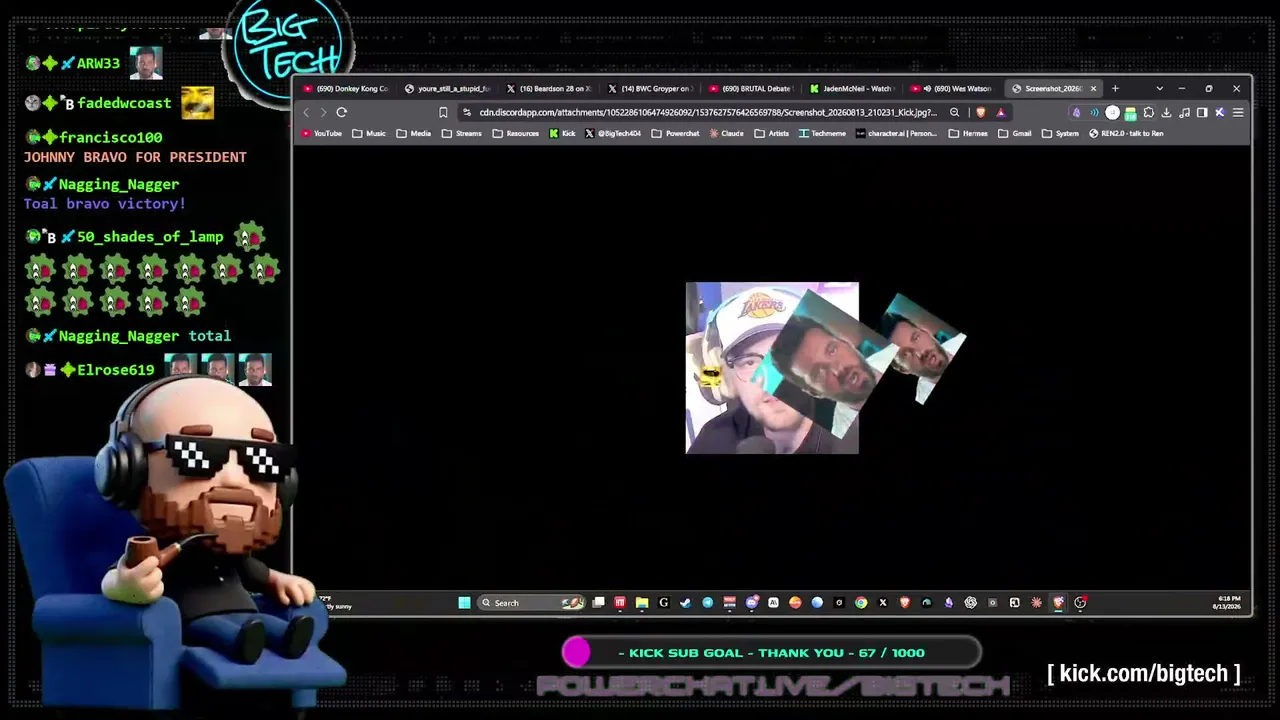Open the character.ai bookmark

896,134
